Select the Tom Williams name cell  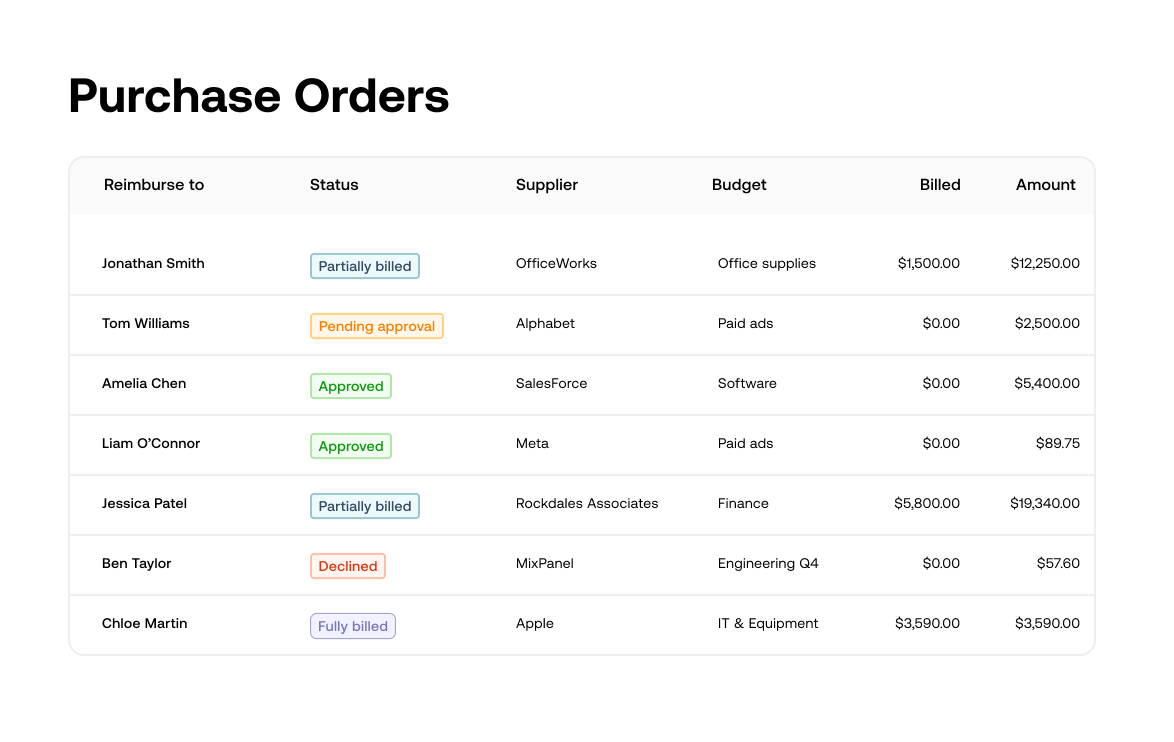pyautogui.click(x=145, y=323)
